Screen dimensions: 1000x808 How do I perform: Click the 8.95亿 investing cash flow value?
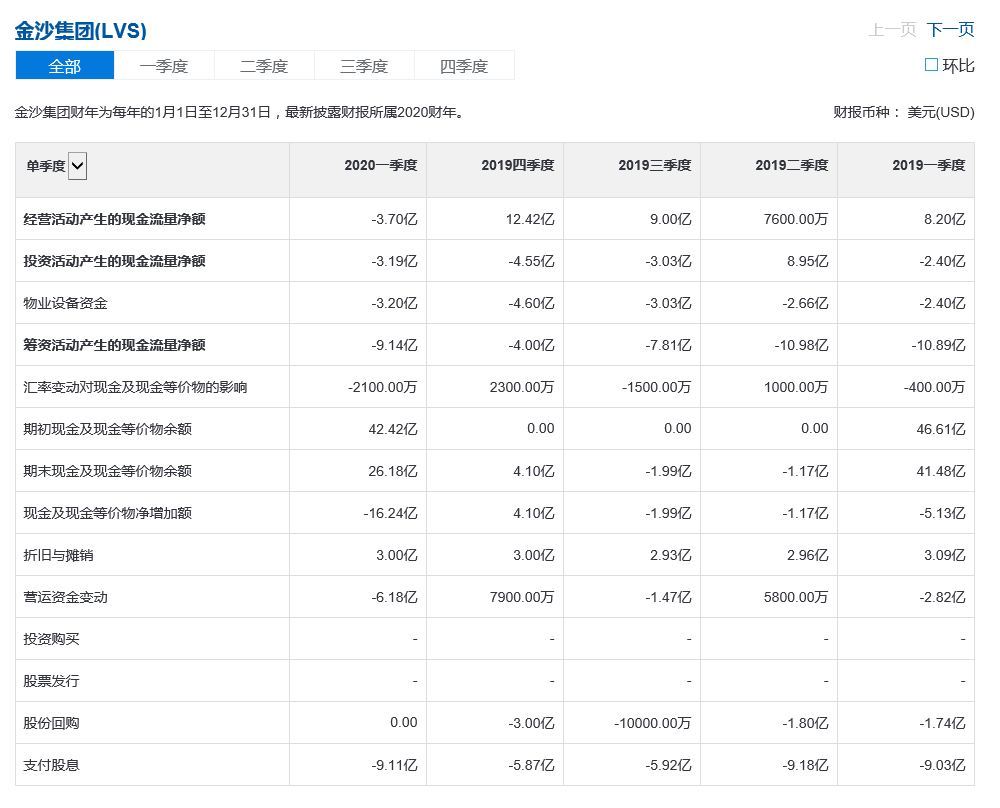(x=807, y=261)
